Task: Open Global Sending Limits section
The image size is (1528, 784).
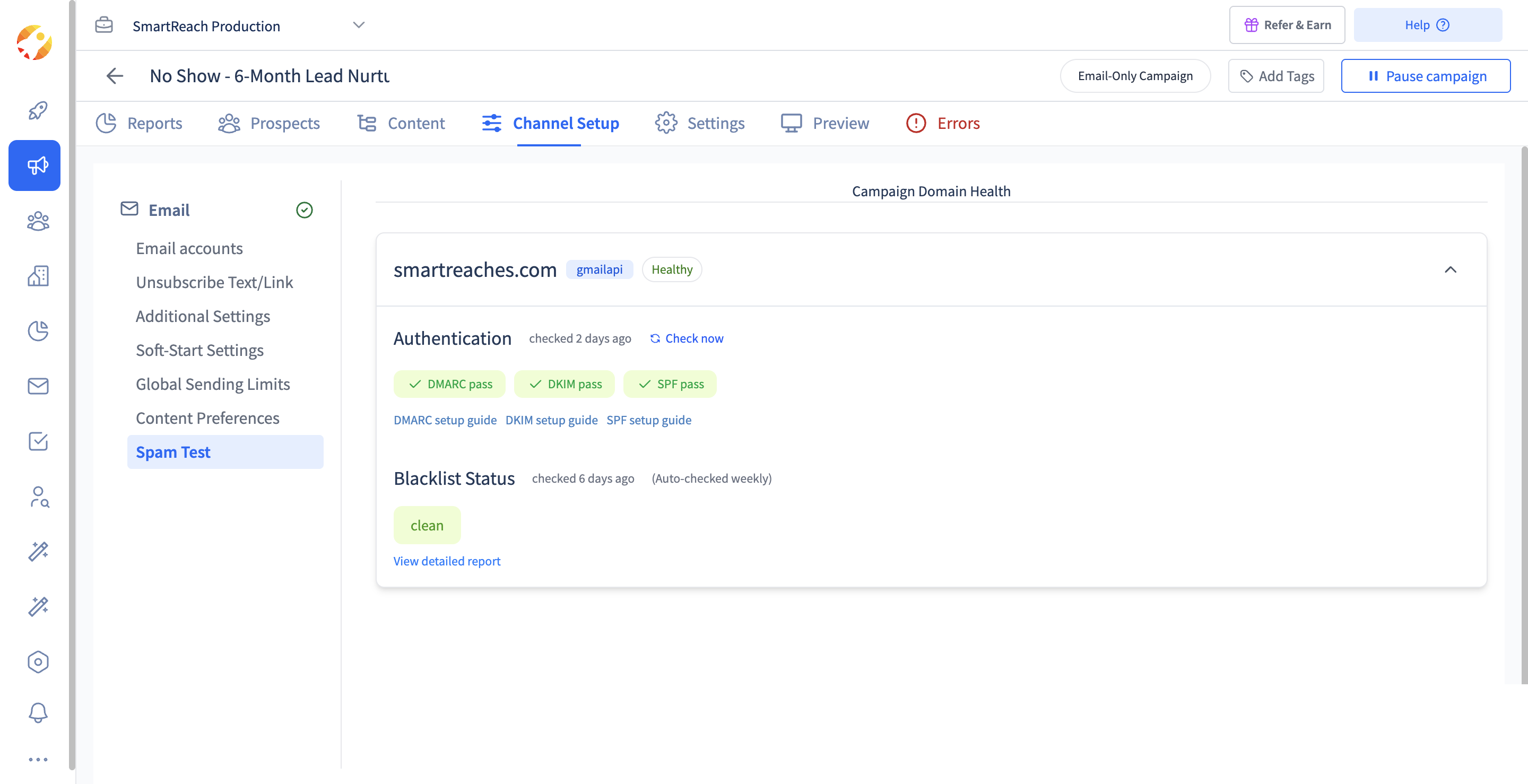Action: click(213, 384)
